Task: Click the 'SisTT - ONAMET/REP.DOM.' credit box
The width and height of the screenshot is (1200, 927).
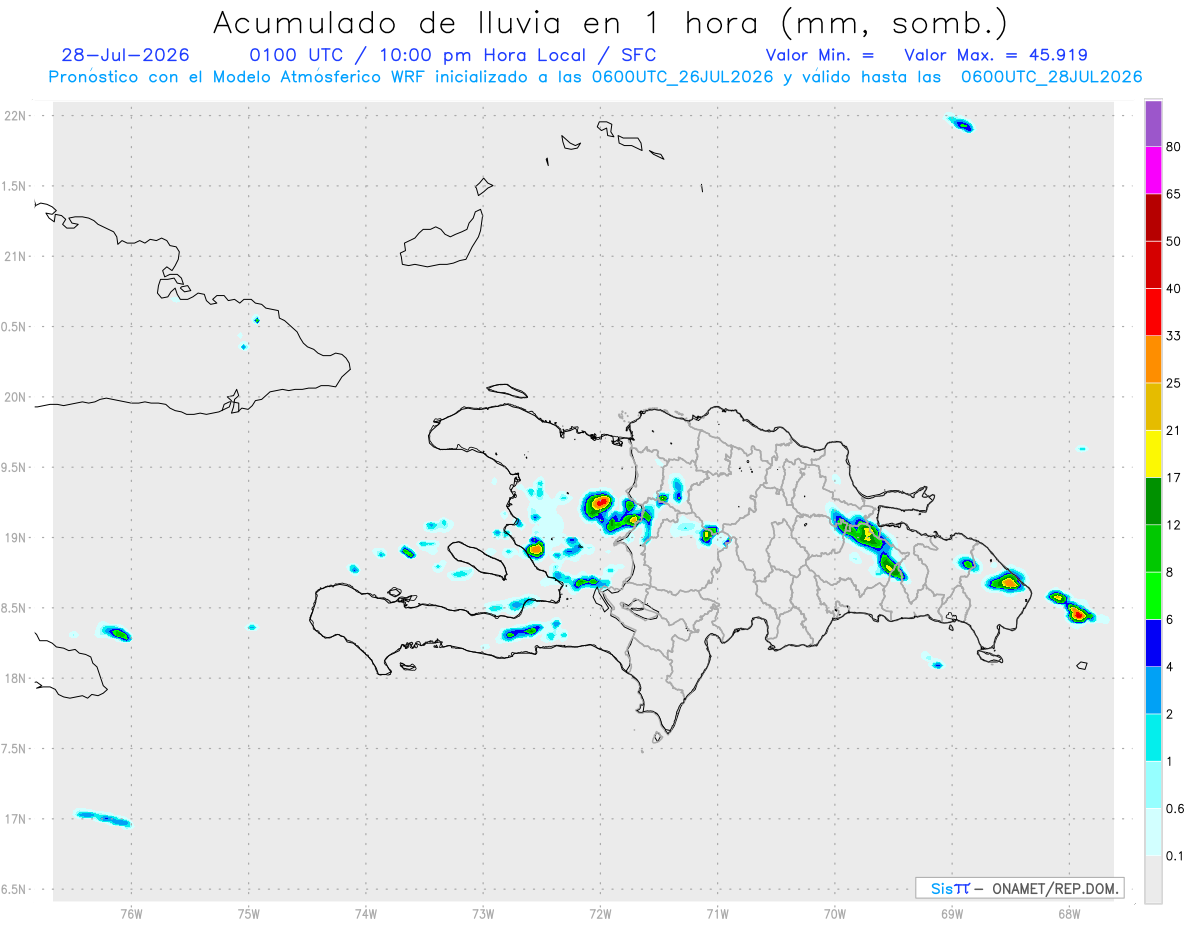Action: click(x=1020, y=888)
